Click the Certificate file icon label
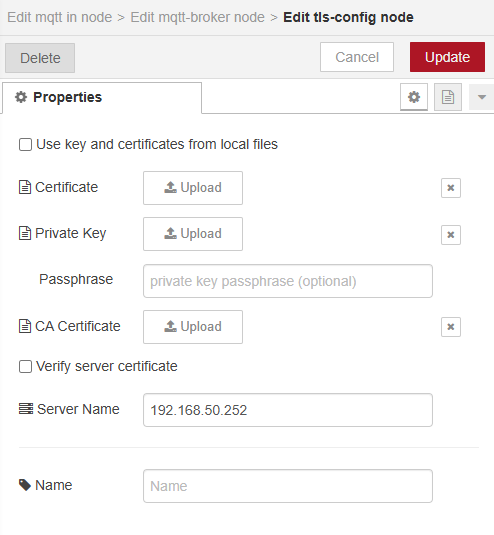 (x=25, y=187)
